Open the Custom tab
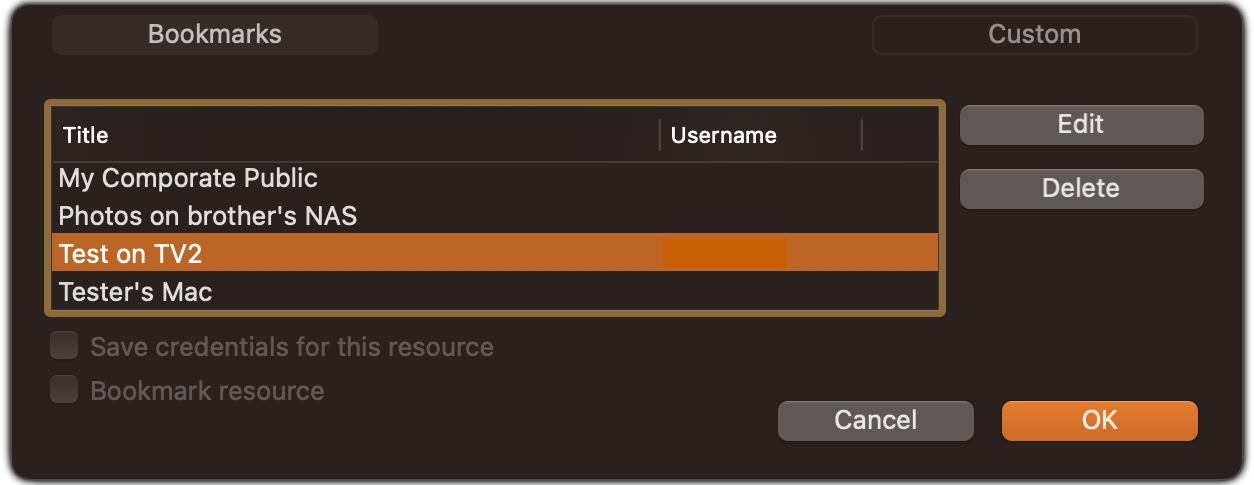Viewport: 1254px width, 485px height. coord(1034,34)
